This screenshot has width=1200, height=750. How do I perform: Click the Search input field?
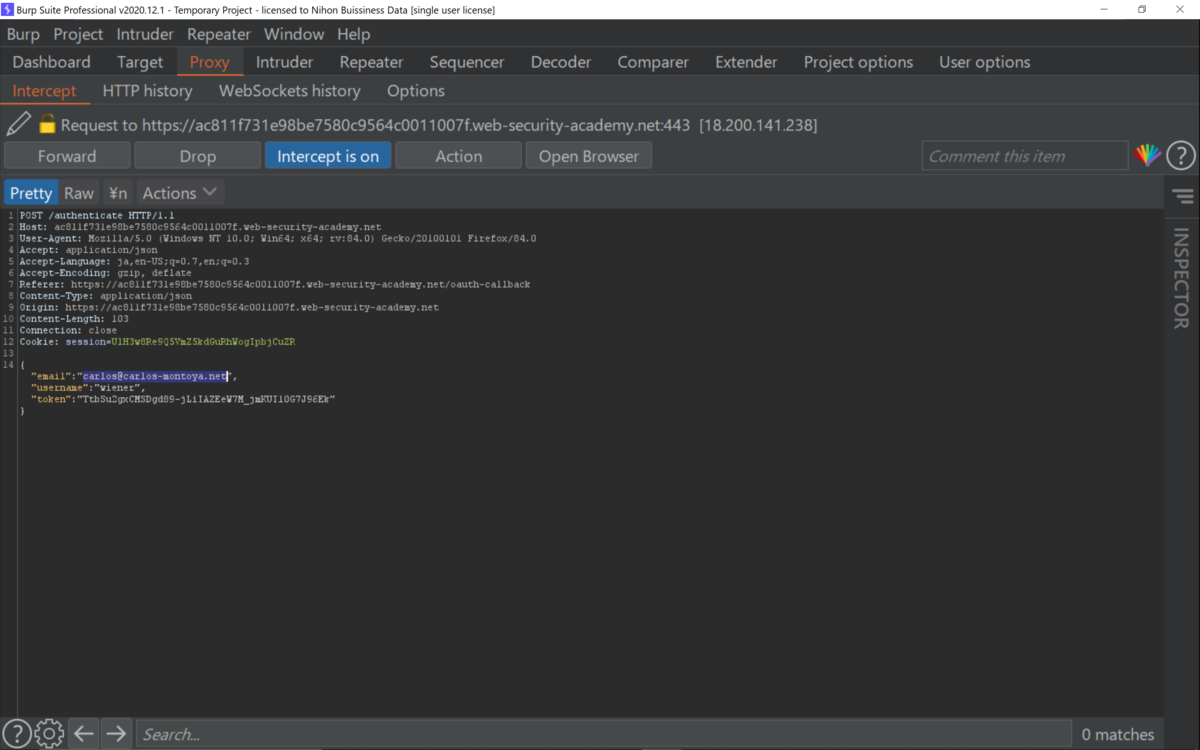[x=603, y=734]
